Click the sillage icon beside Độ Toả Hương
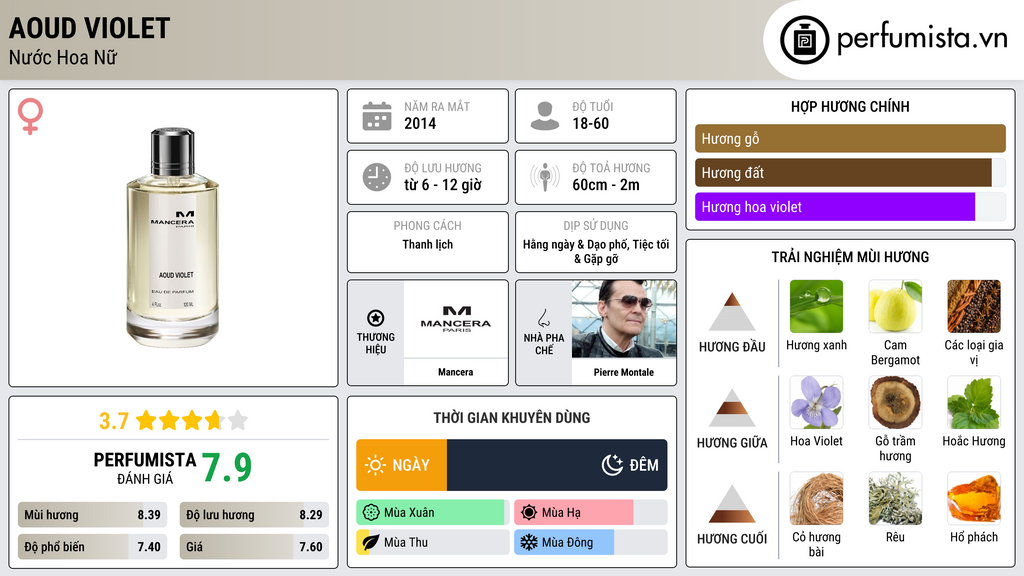1024x576 pixels. 545,177
